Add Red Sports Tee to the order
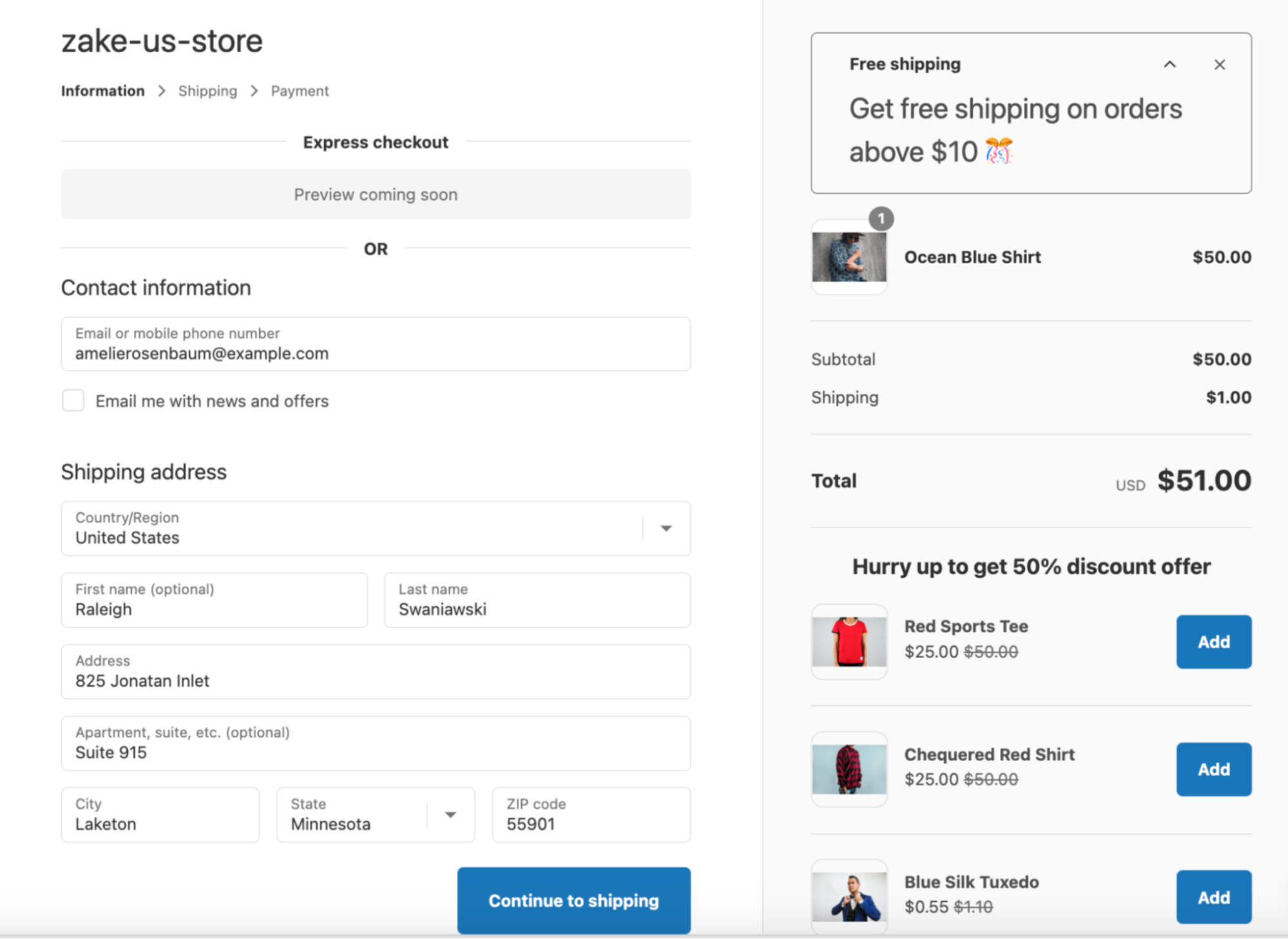 1213,641
